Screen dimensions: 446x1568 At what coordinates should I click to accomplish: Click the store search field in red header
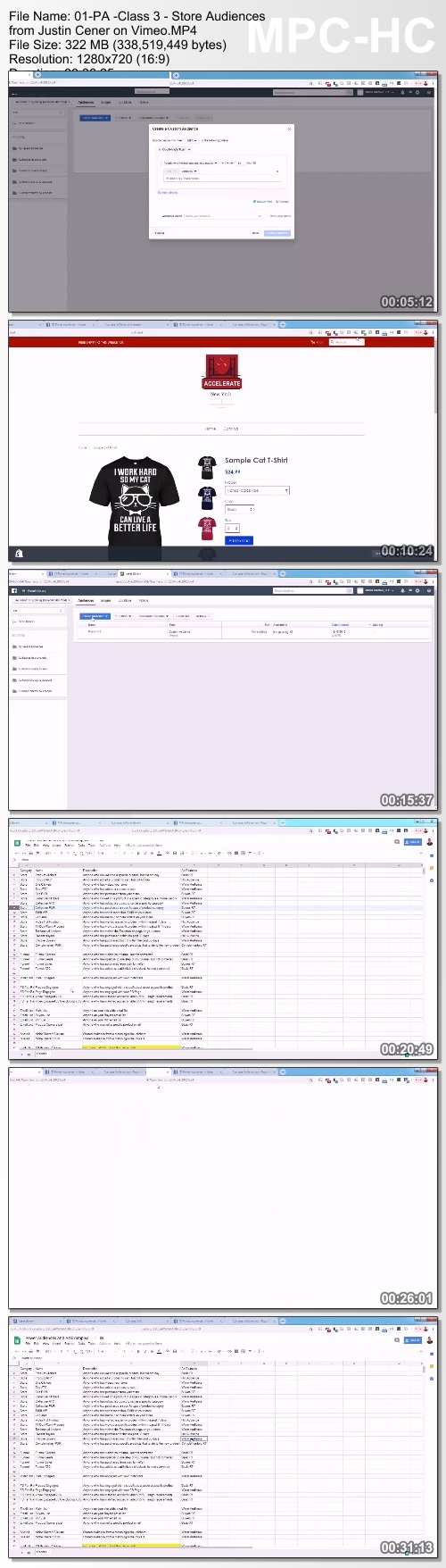tap(346, 342)
